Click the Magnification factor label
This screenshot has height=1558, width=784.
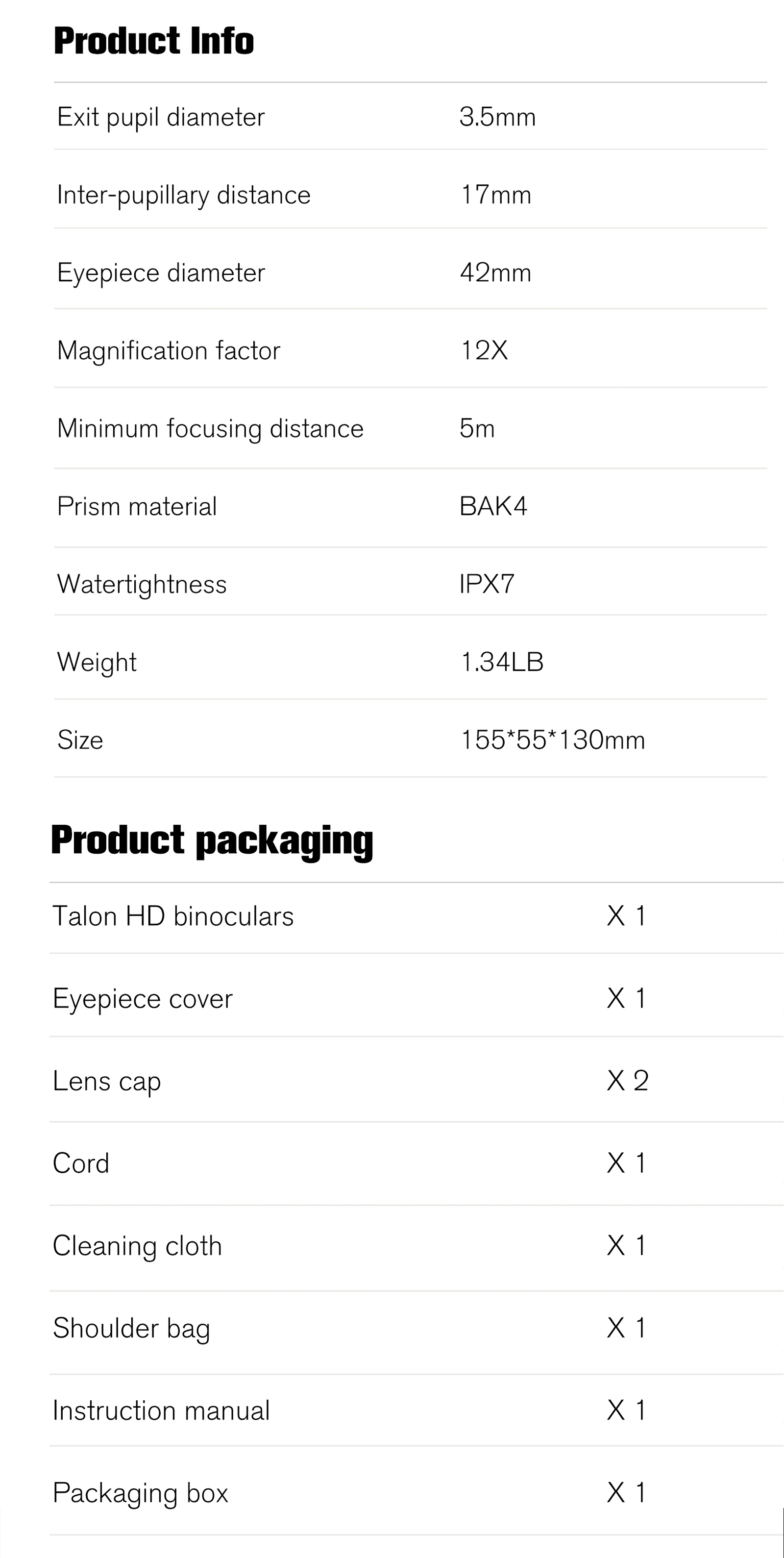(169, 351)
